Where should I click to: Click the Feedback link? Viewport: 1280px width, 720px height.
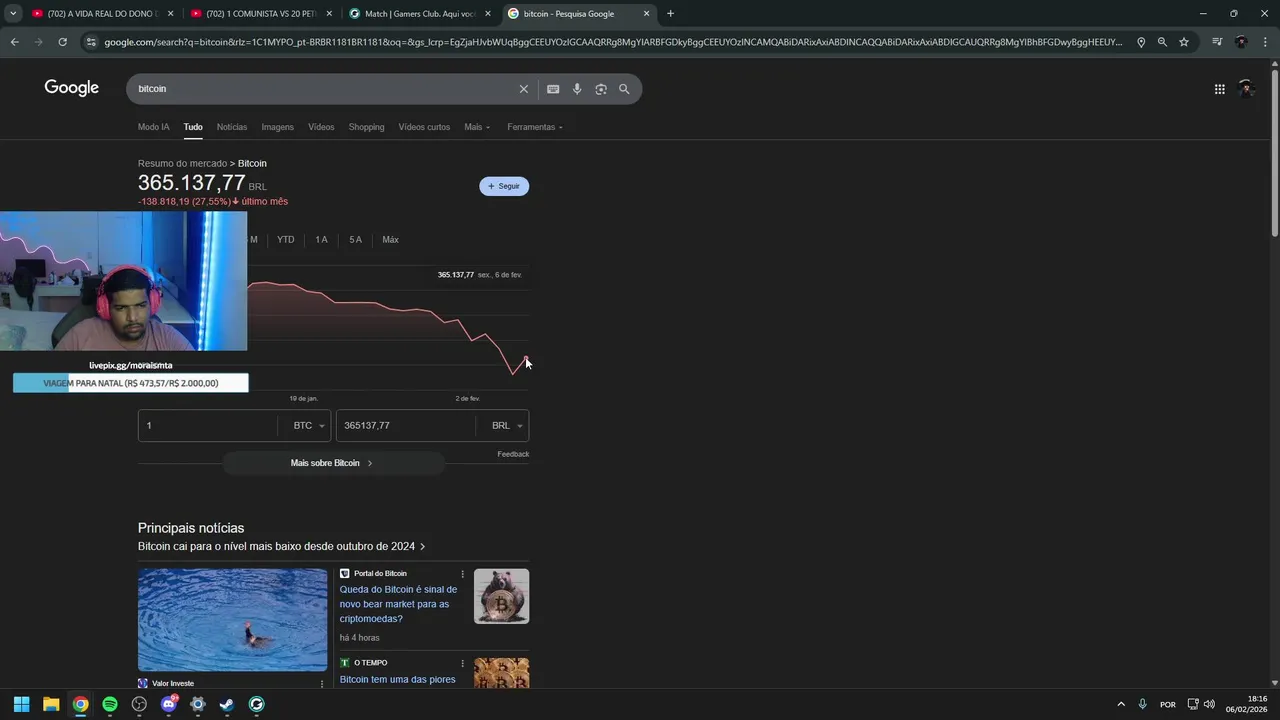point(513,454)
